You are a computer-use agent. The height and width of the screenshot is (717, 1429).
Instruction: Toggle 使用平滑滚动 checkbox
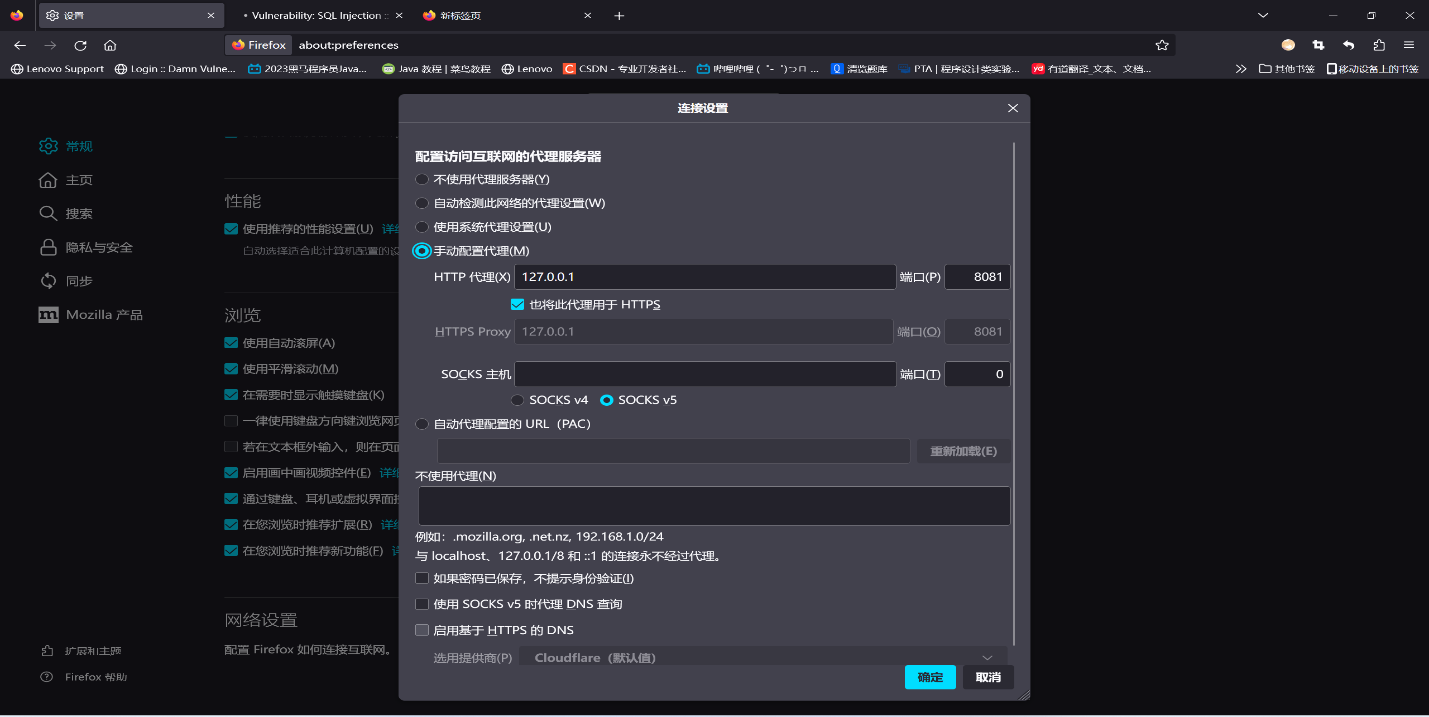231,369
